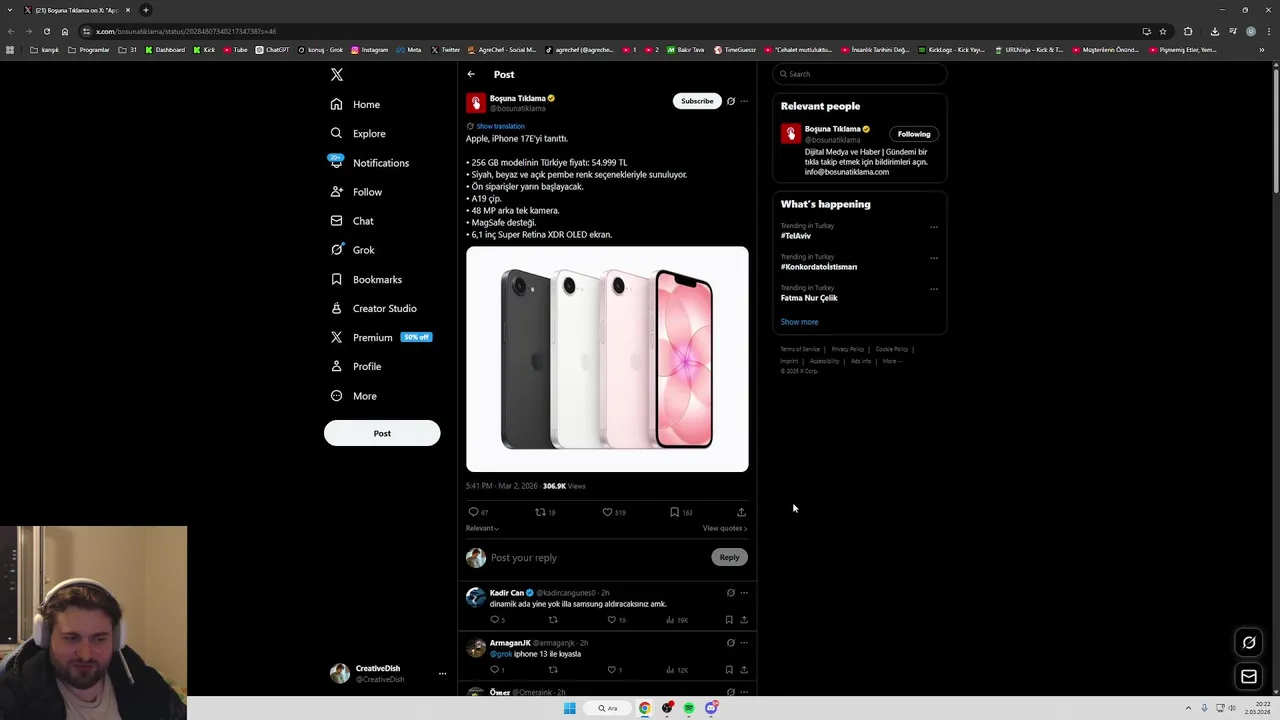The image size is (1280, 720).
Task: Open a new Chrome tab
Action: tap(146, 10)
